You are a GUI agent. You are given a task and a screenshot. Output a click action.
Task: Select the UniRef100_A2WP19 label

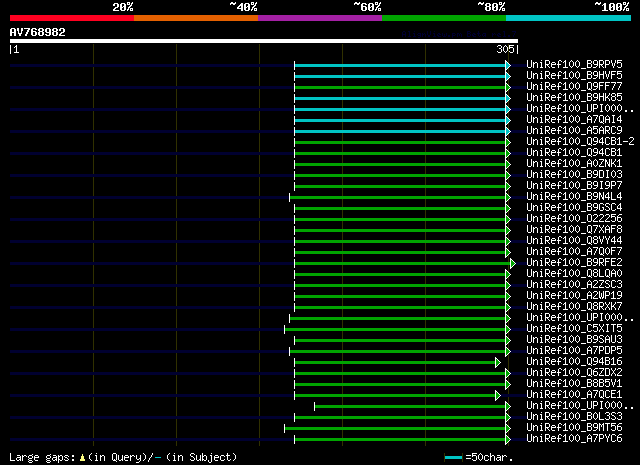pyautogui.click(x=574, y=296)
